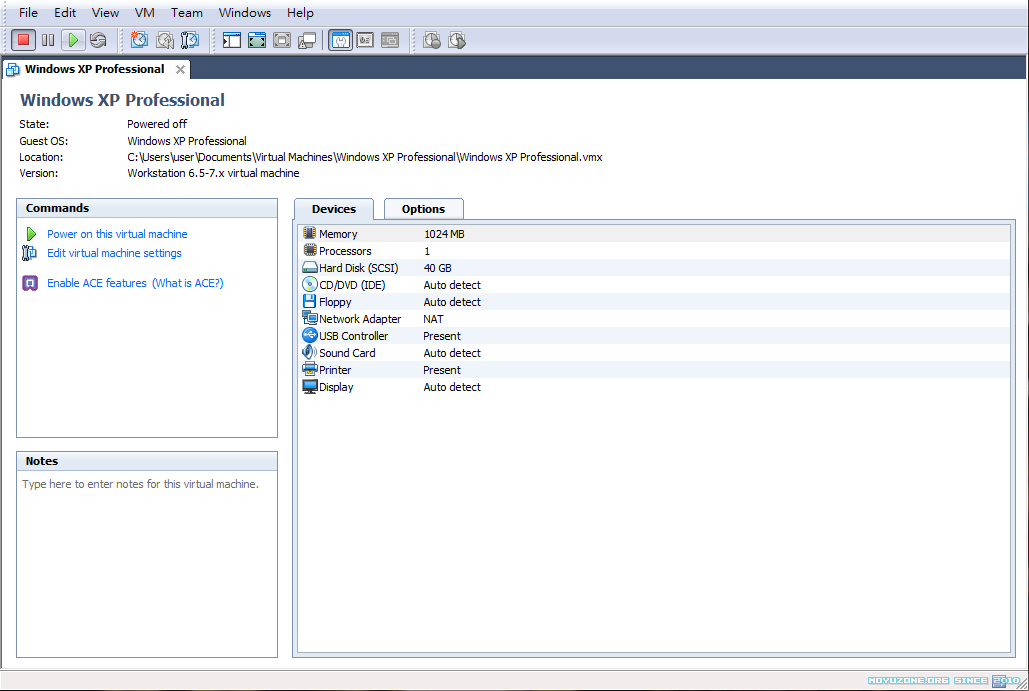Click the red Power Off toolbar button
The image size is (1029, 691).
pos(23,40)
